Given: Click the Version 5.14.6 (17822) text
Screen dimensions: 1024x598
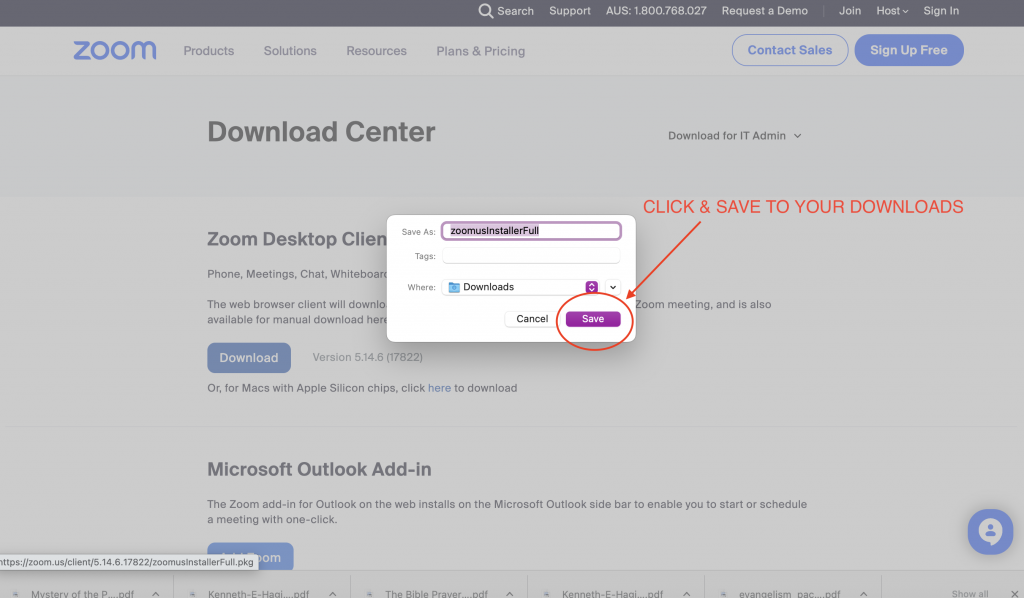Looking at the screenshot, I should pos(367,358).
